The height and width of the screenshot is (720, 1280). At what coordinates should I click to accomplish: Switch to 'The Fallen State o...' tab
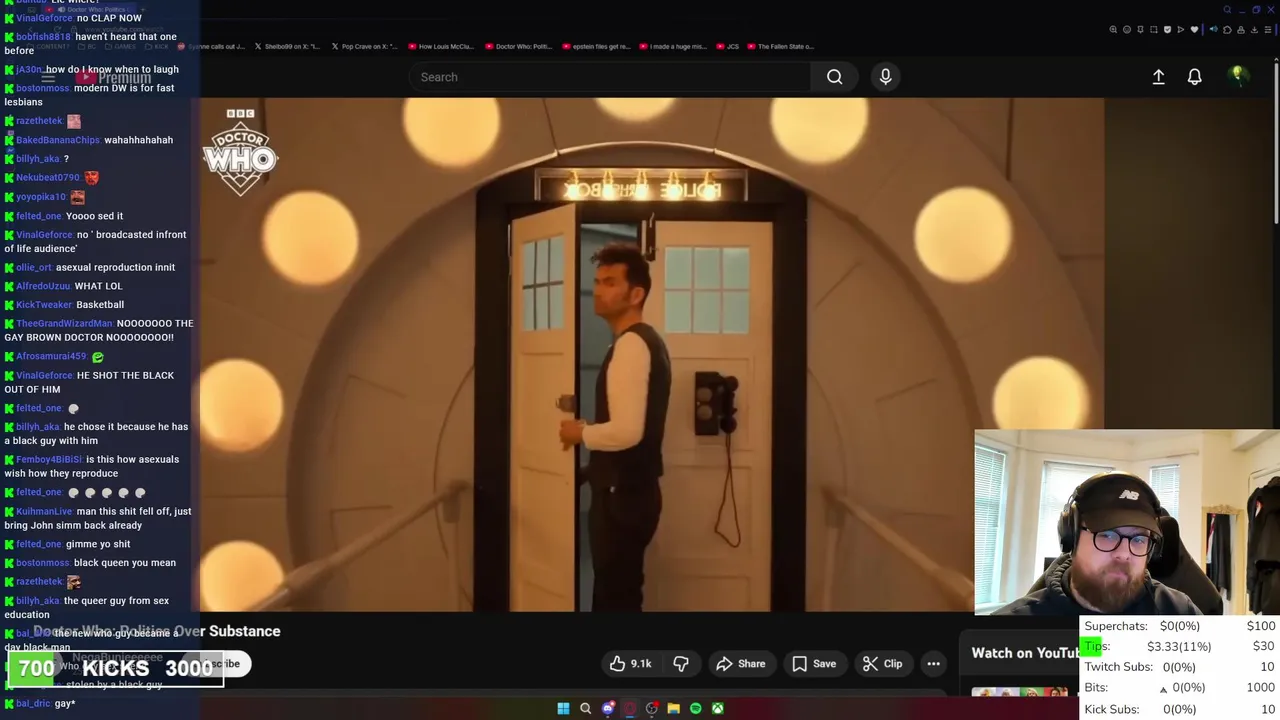(781, 46)
